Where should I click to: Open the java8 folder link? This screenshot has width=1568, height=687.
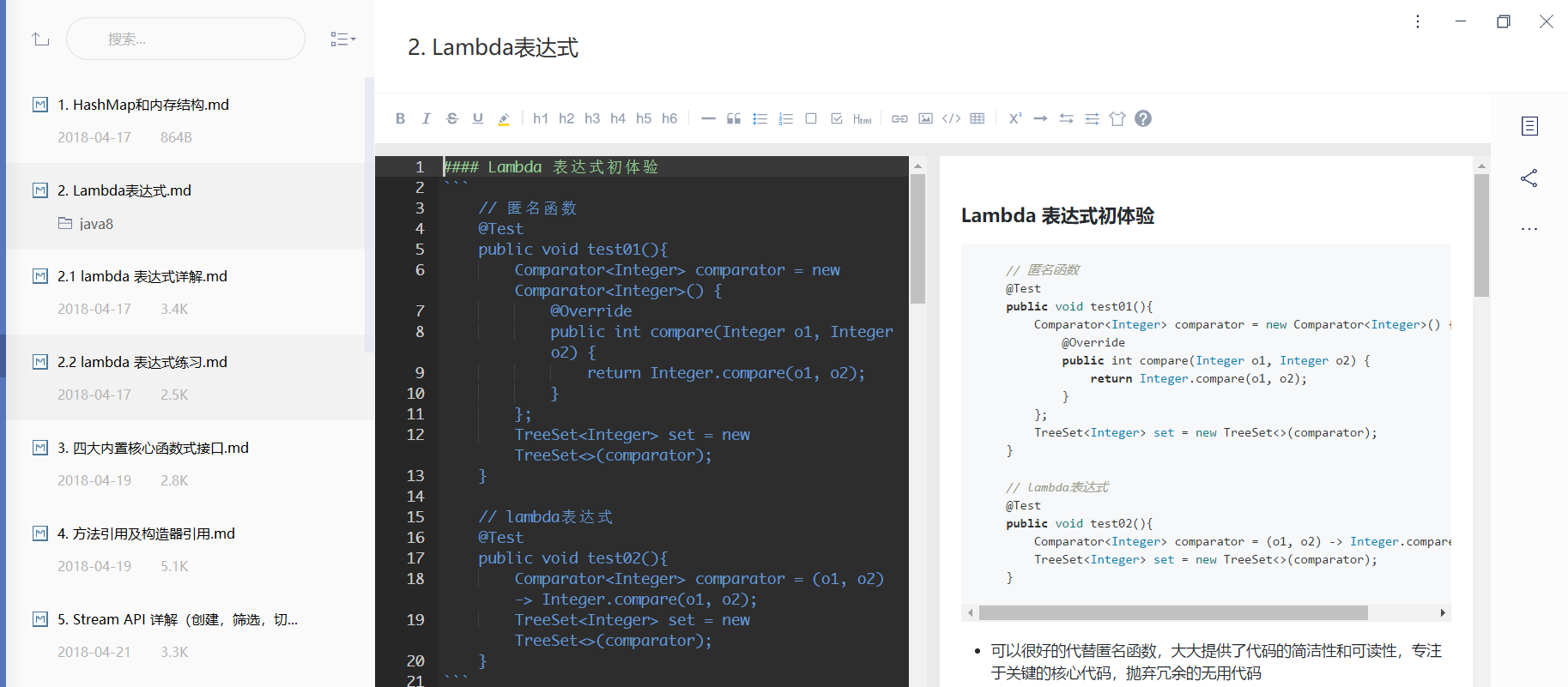click(x=86, y=224)
